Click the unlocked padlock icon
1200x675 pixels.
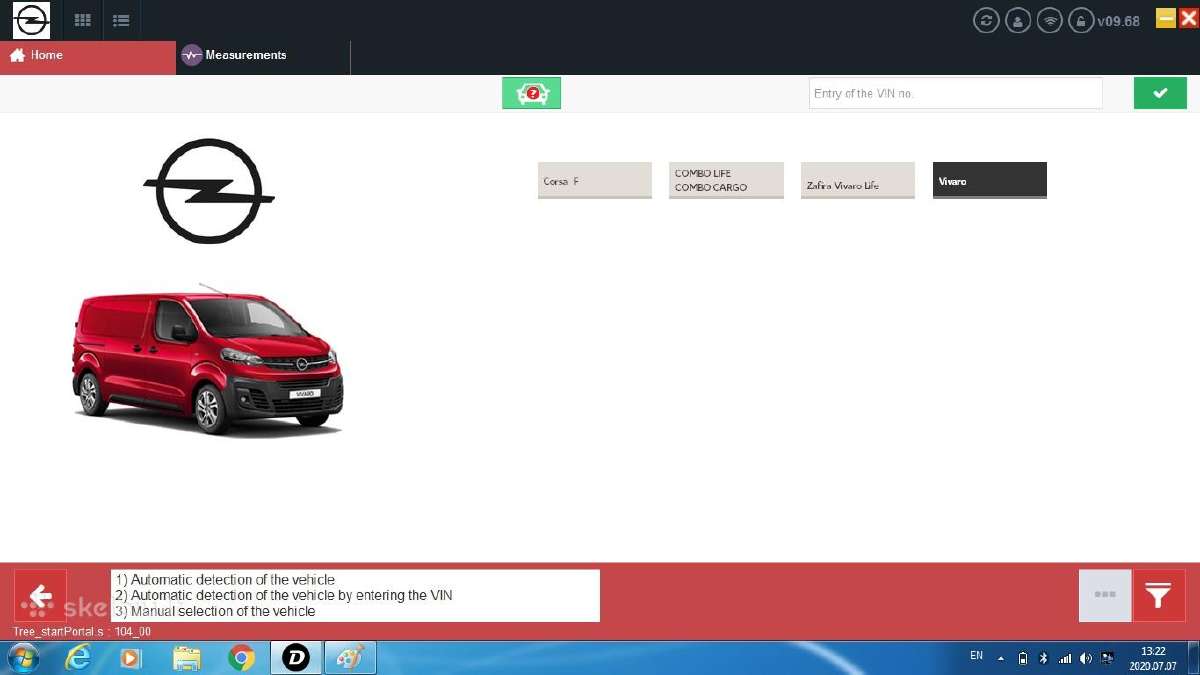pos(1080,20)
